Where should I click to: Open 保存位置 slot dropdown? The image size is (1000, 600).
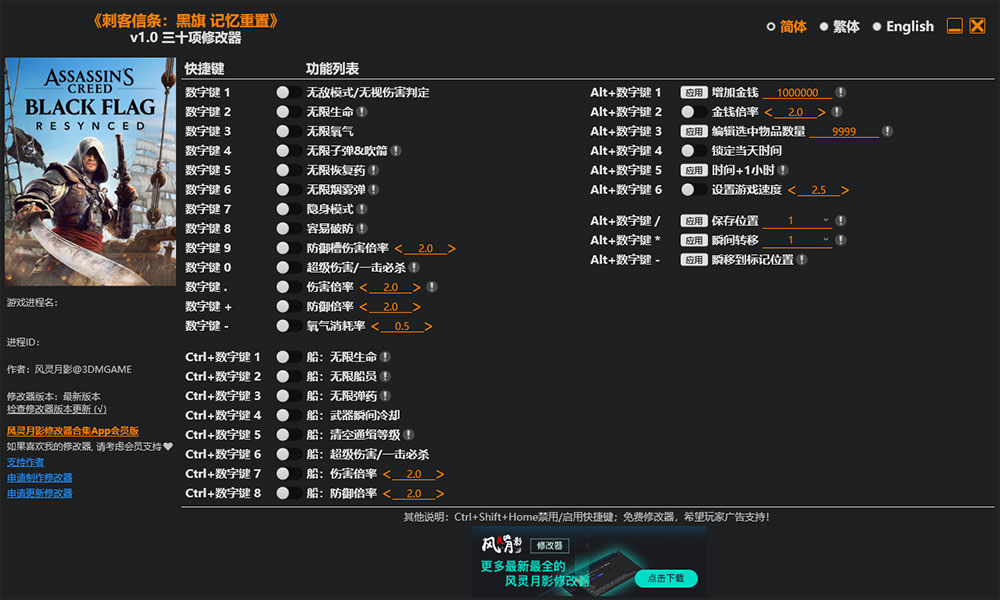pyautogui.click(x=797, y=221)
